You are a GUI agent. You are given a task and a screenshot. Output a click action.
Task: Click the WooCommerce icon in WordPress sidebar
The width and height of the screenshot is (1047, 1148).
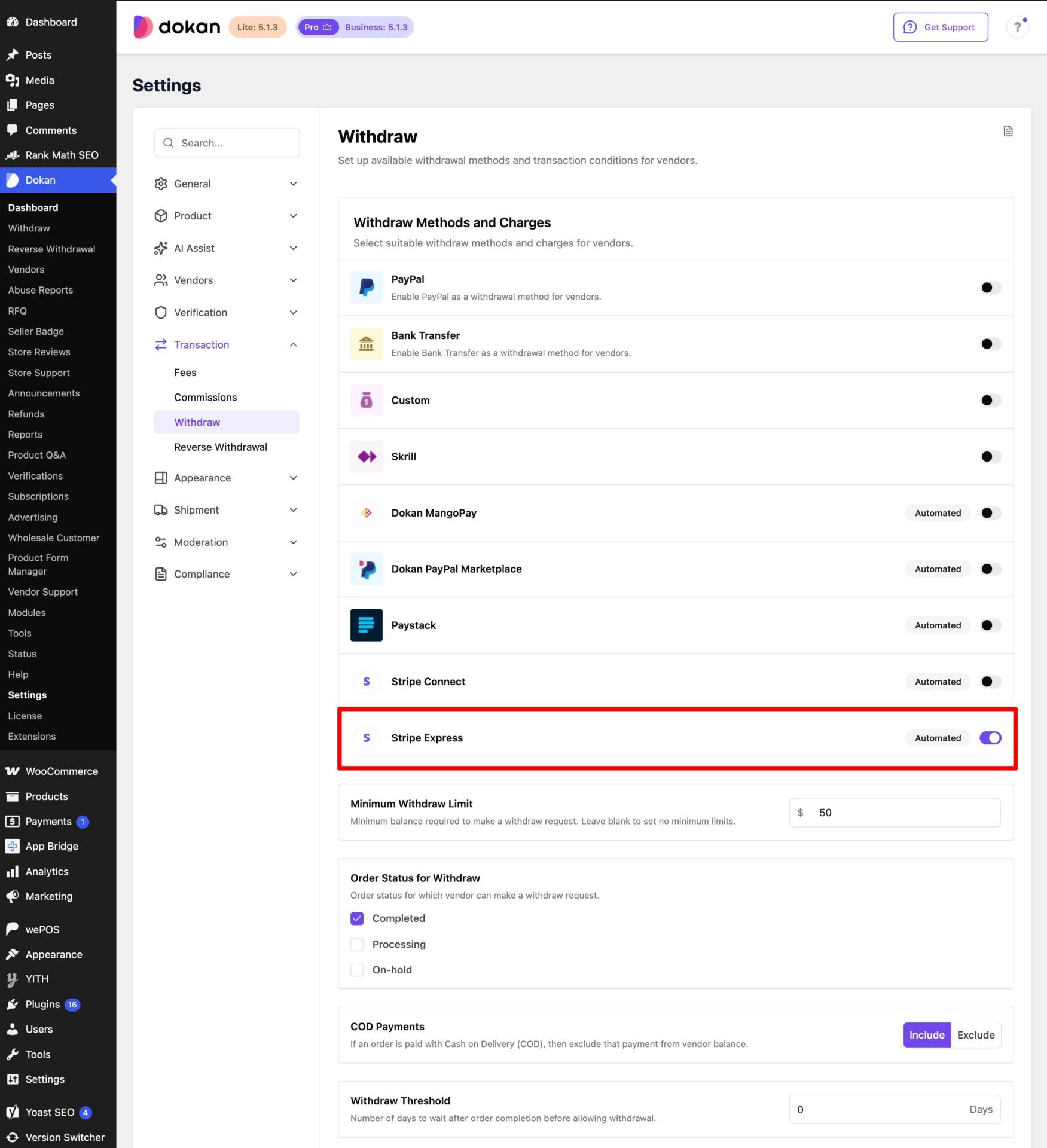coord(13,771)
